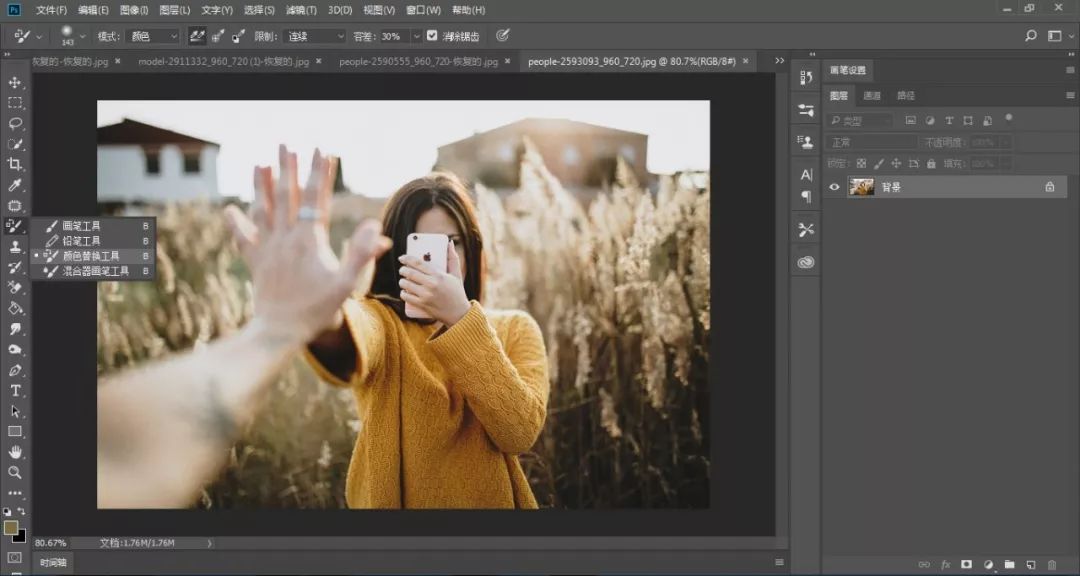Toggle the 消除锯齿 anti-alias checkbox
Viewport: 1080px width, 576px height.
pos(432,36)
